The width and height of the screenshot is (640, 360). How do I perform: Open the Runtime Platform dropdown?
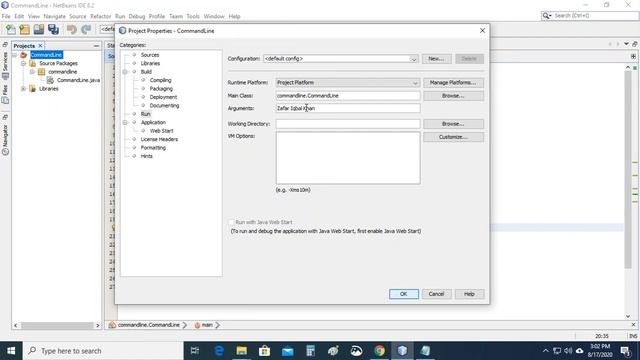pyautogui.click(x=415, y=82)
